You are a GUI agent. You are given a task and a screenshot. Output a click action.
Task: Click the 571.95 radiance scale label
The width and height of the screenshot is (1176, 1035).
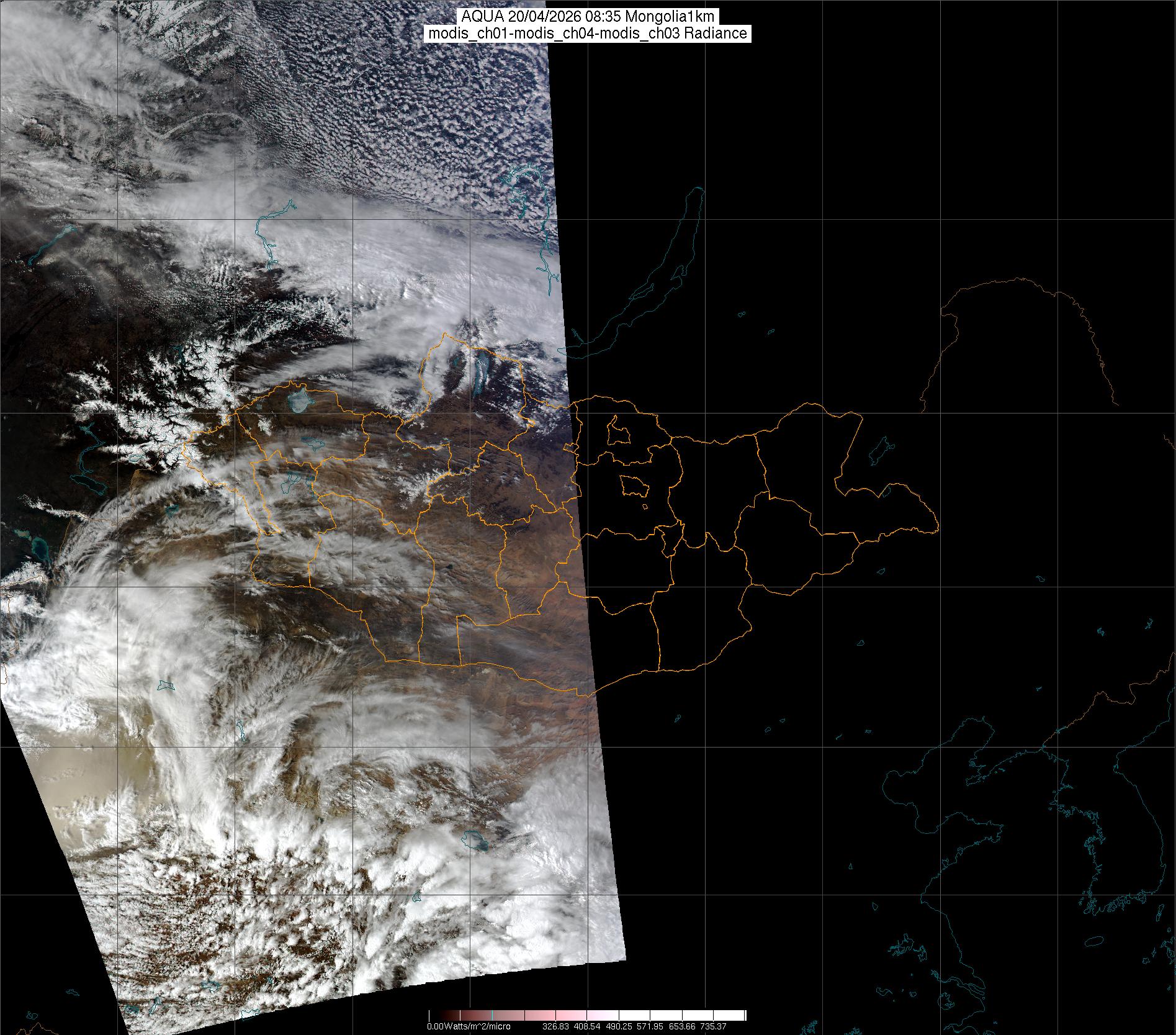(650, 1026)
